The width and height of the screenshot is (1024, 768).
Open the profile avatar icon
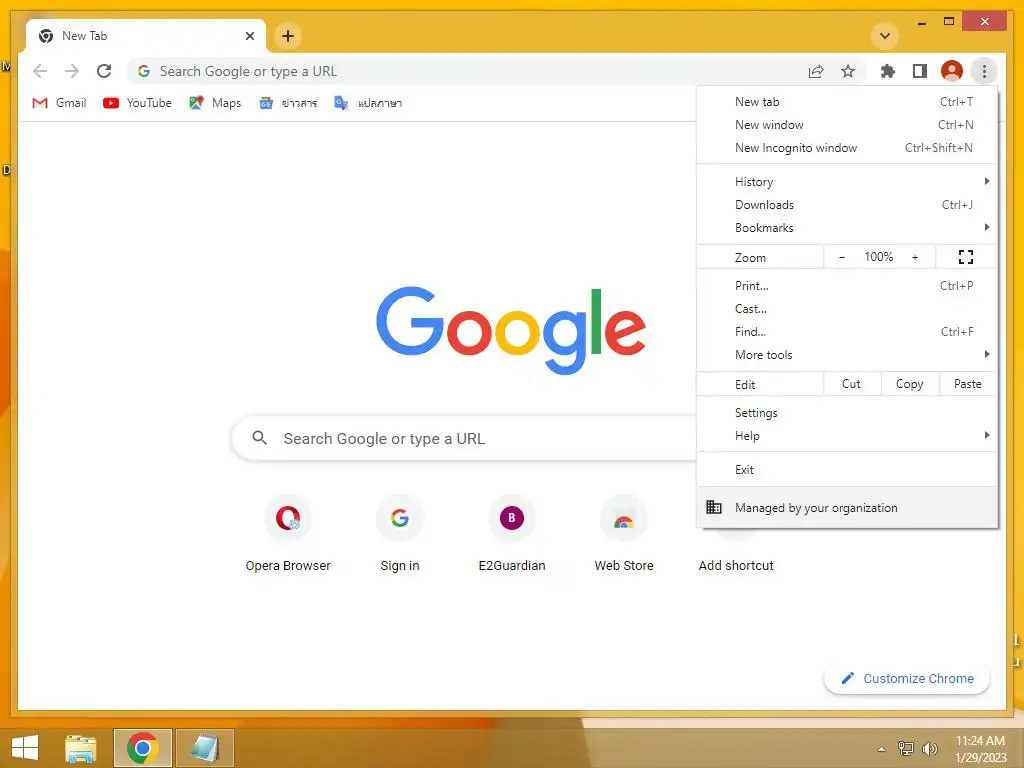pyautogui.click(x=952, y=71)
